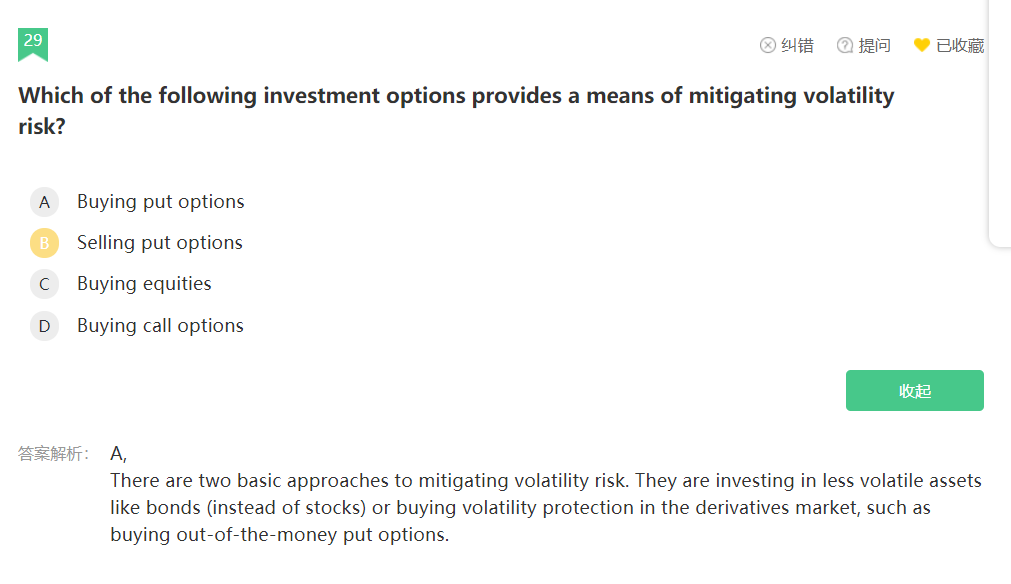Choose the Buying put options answer text
The width and height of the screenshot is (1011, 584).
(x=161, y=202)
